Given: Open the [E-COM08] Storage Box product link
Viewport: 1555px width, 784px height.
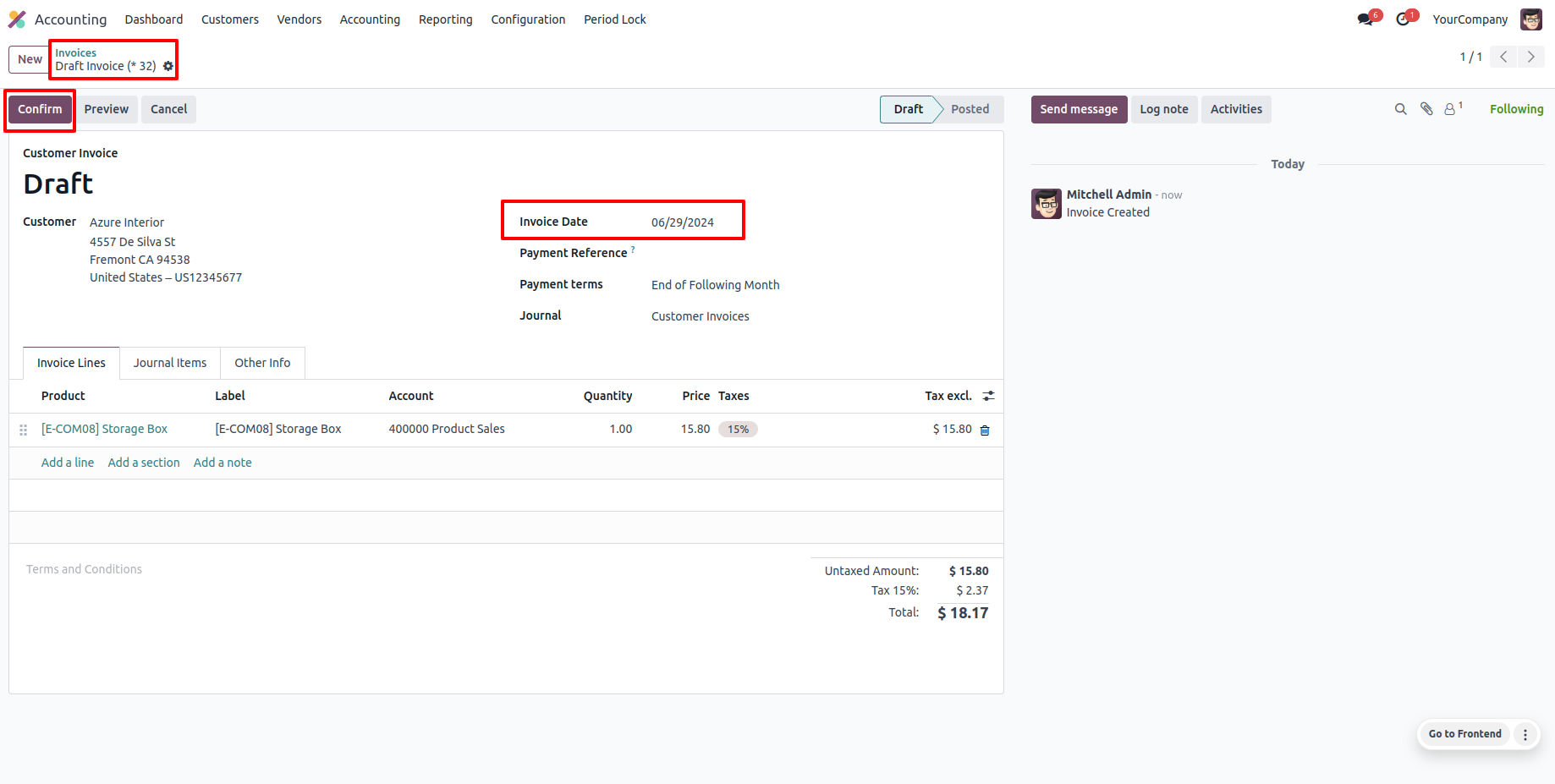Looking at the screenshot, I should point(105,429).
